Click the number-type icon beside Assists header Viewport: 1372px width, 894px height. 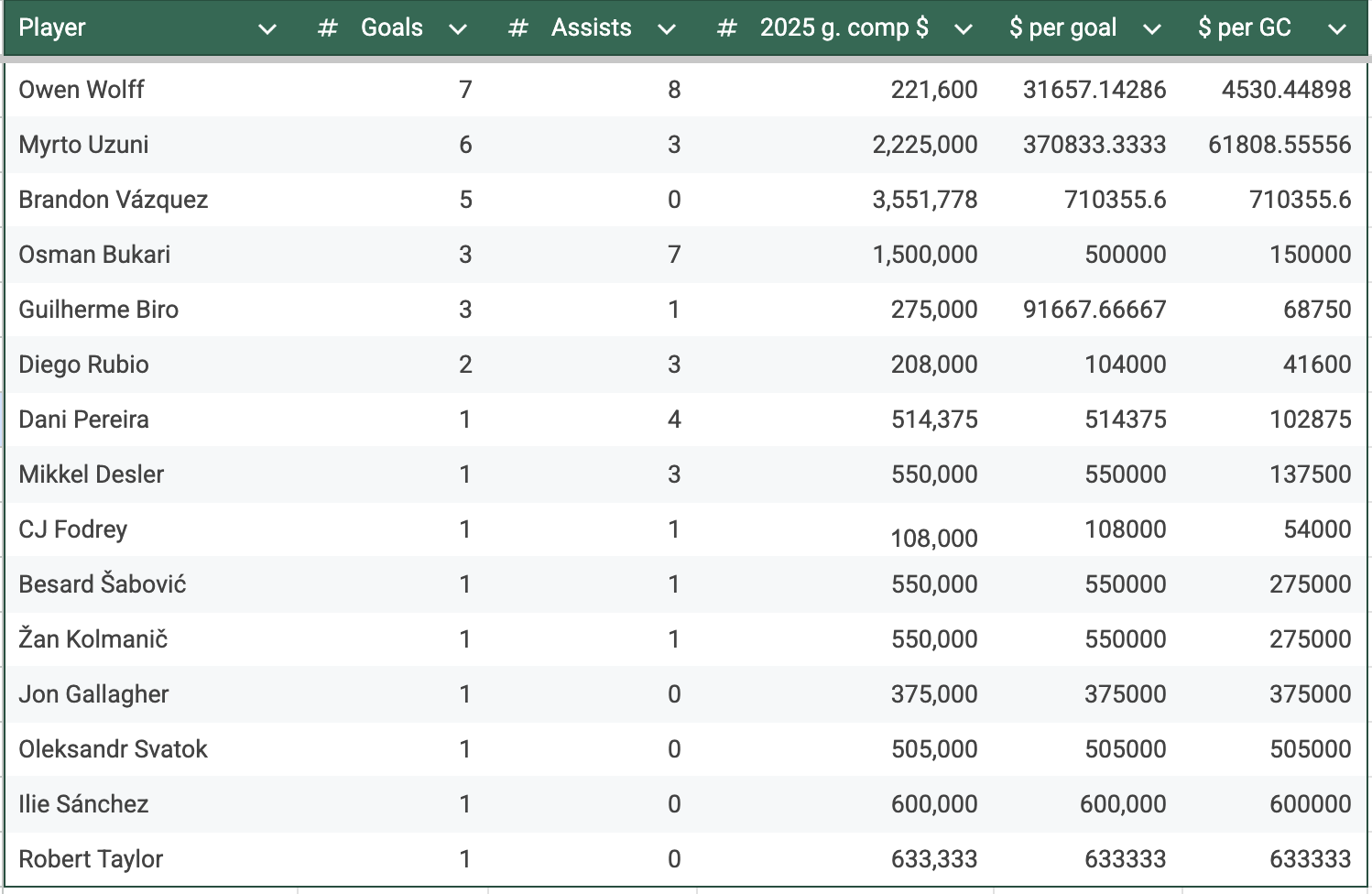coord(517,28)
